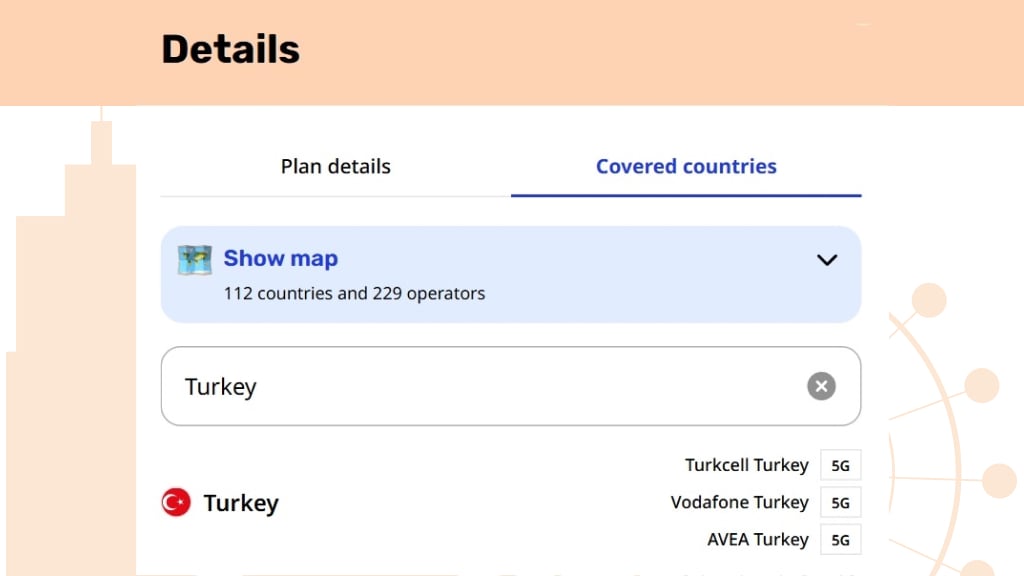The height and width of the screenshot is (576, 1024).
Task: Click the Details header banner icon area
Action: (x=230, y=48)
